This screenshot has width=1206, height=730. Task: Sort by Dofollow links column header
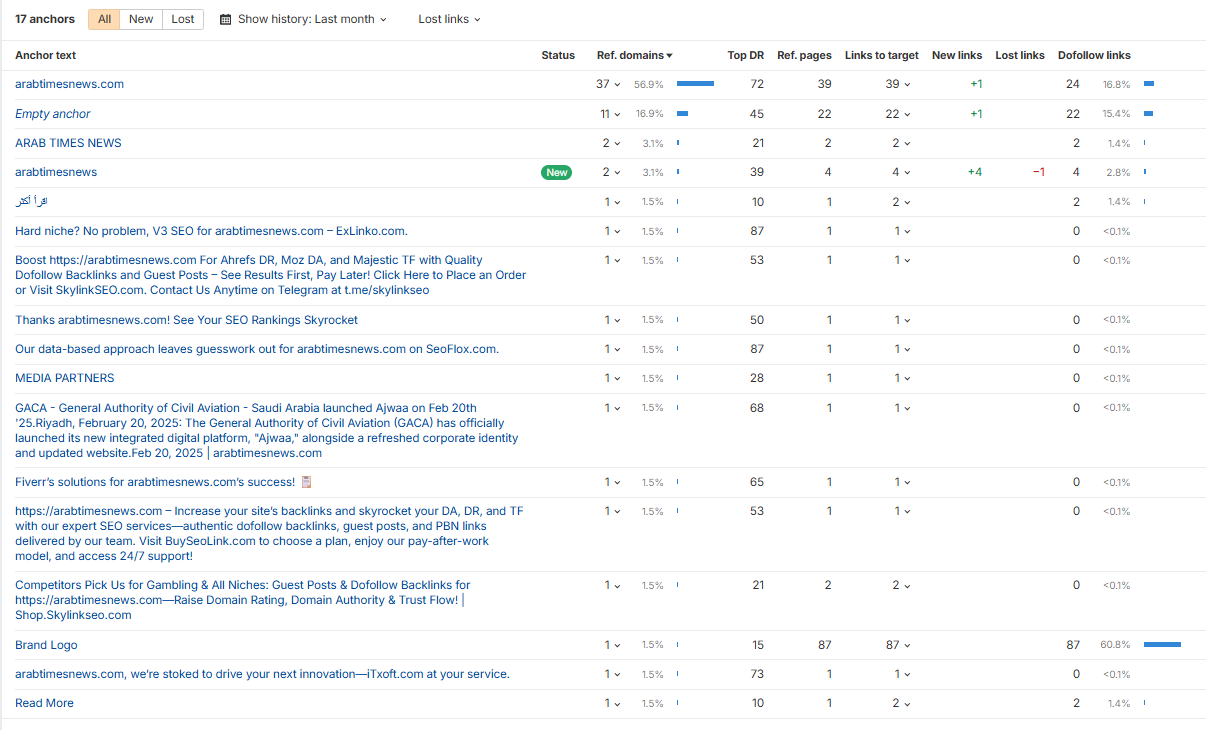(1094, 56)
